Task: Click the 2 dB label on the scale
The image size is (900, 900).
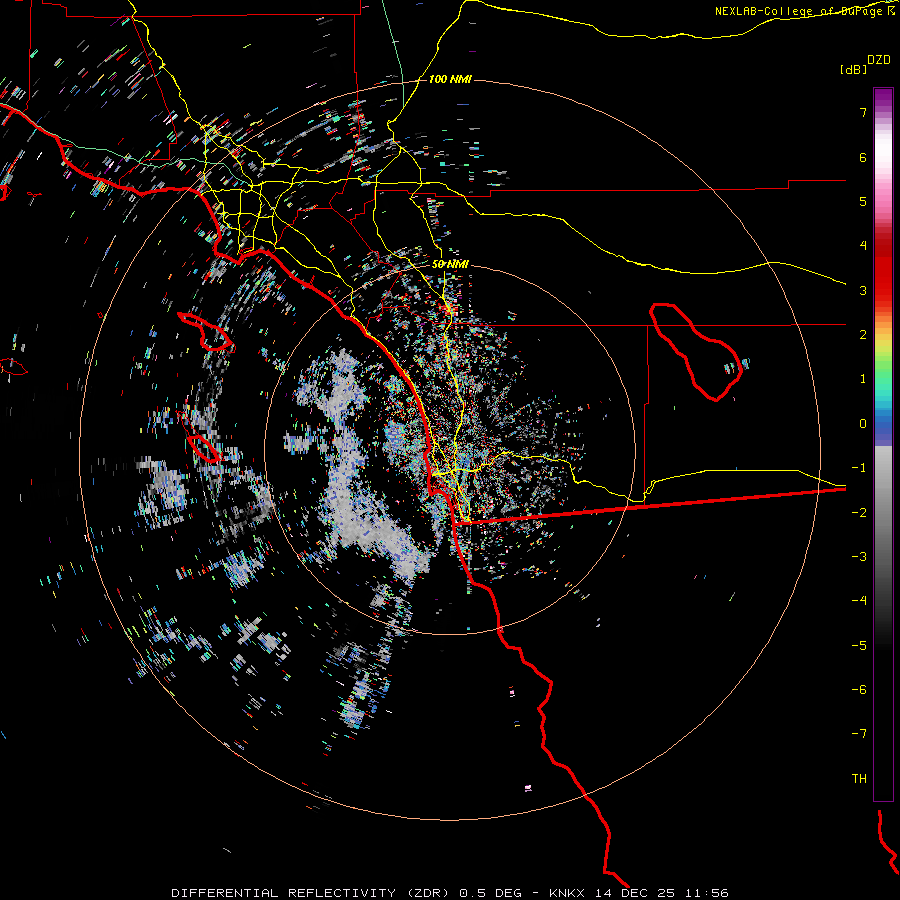Action: point(863,335)
